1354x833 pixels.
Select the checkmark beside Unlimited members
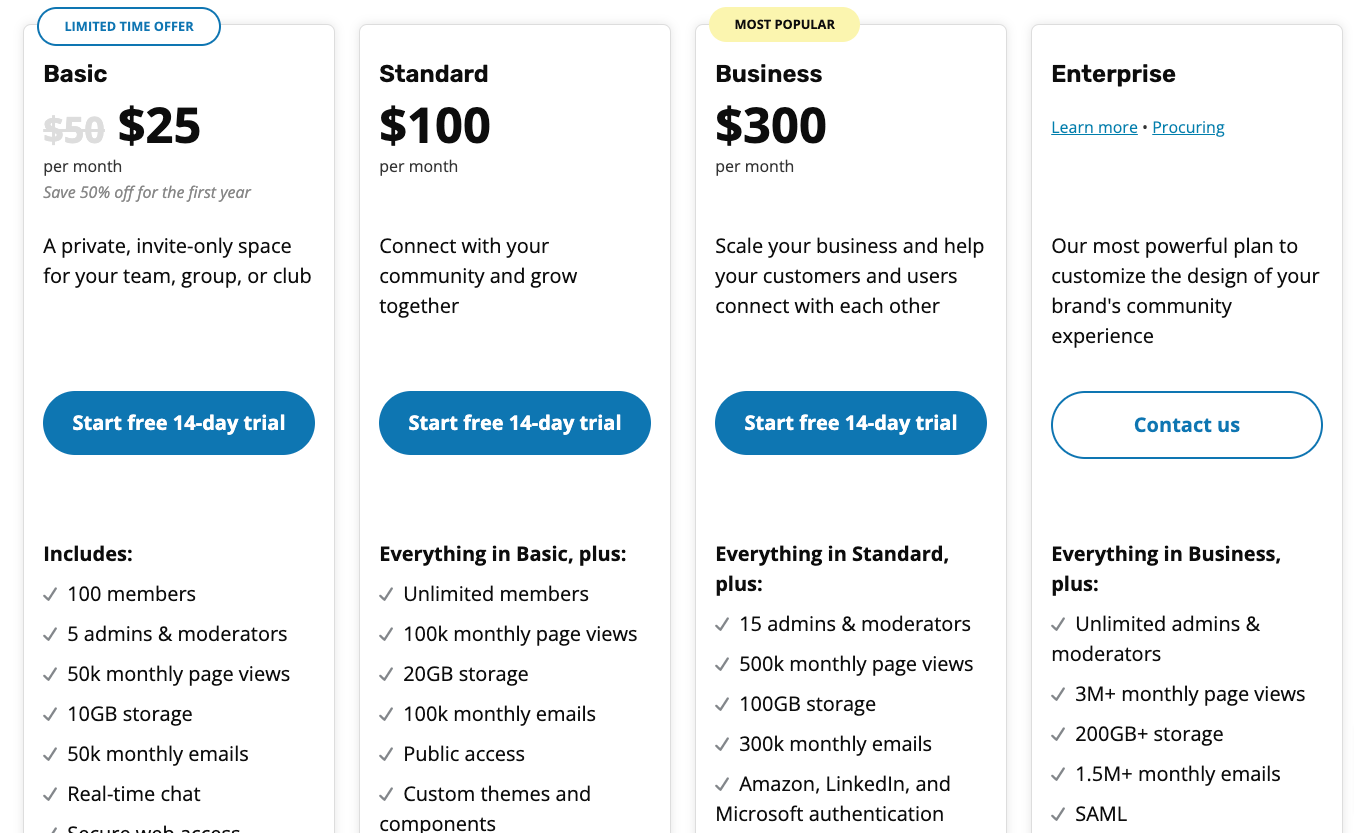[x=385, y=594]
